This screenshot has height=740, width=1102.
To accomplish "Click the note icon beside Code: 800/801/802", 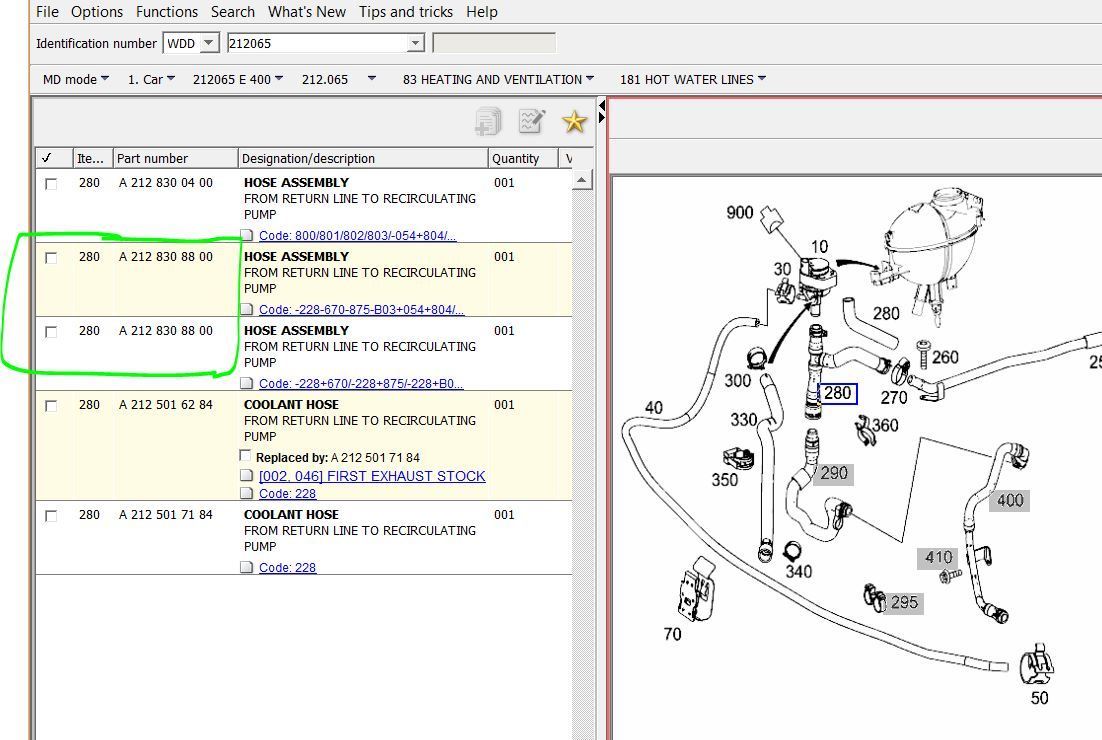I will pyautogui.click(x=247, y=235).
